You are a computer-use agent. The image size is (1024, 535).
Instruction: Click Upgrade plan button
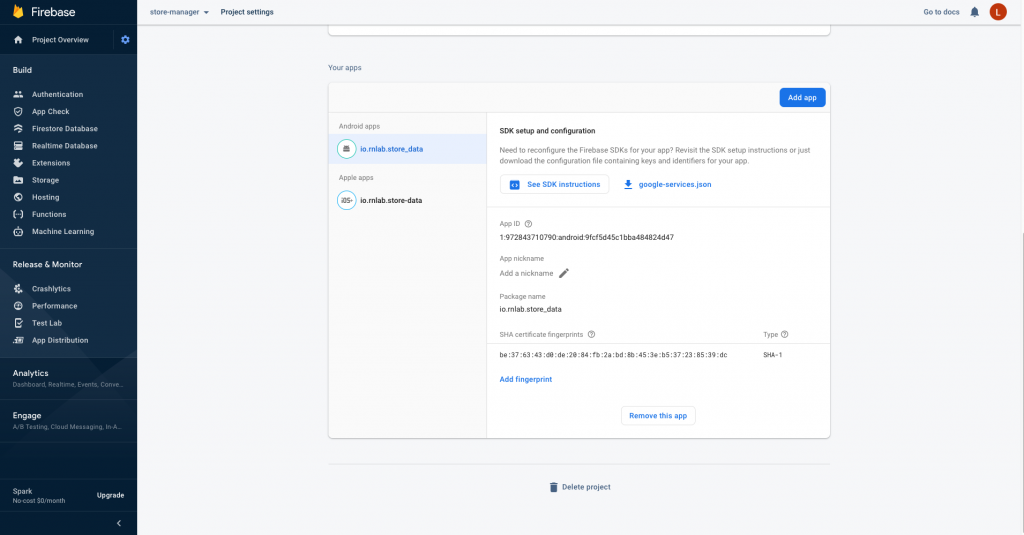[x=110, y=495]
